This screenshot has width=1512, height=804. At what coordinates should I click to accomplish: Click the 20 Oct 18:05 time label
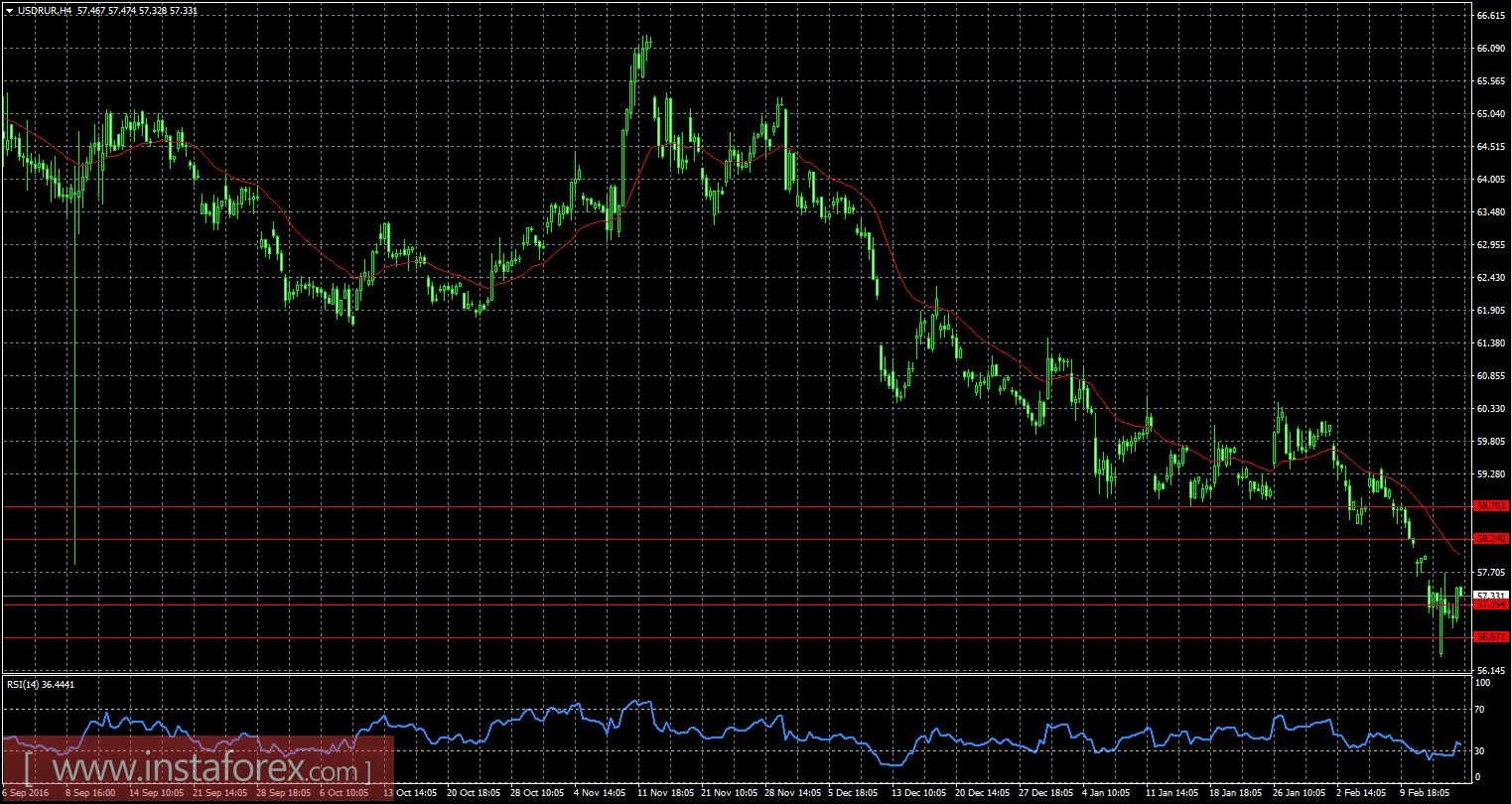[475, 794]
